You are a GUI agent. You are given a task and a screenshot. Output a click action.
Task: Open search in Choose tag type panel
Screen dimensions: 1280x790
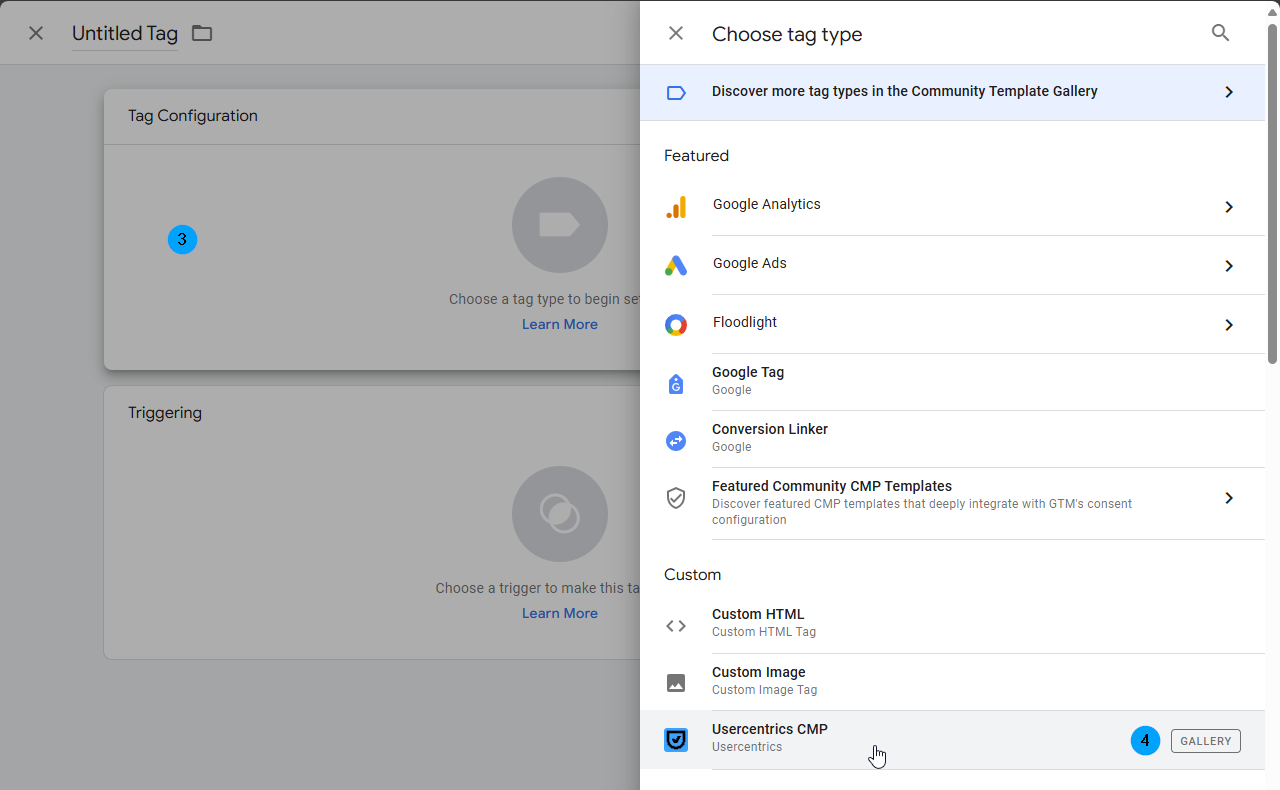[x=1220, y=33]
